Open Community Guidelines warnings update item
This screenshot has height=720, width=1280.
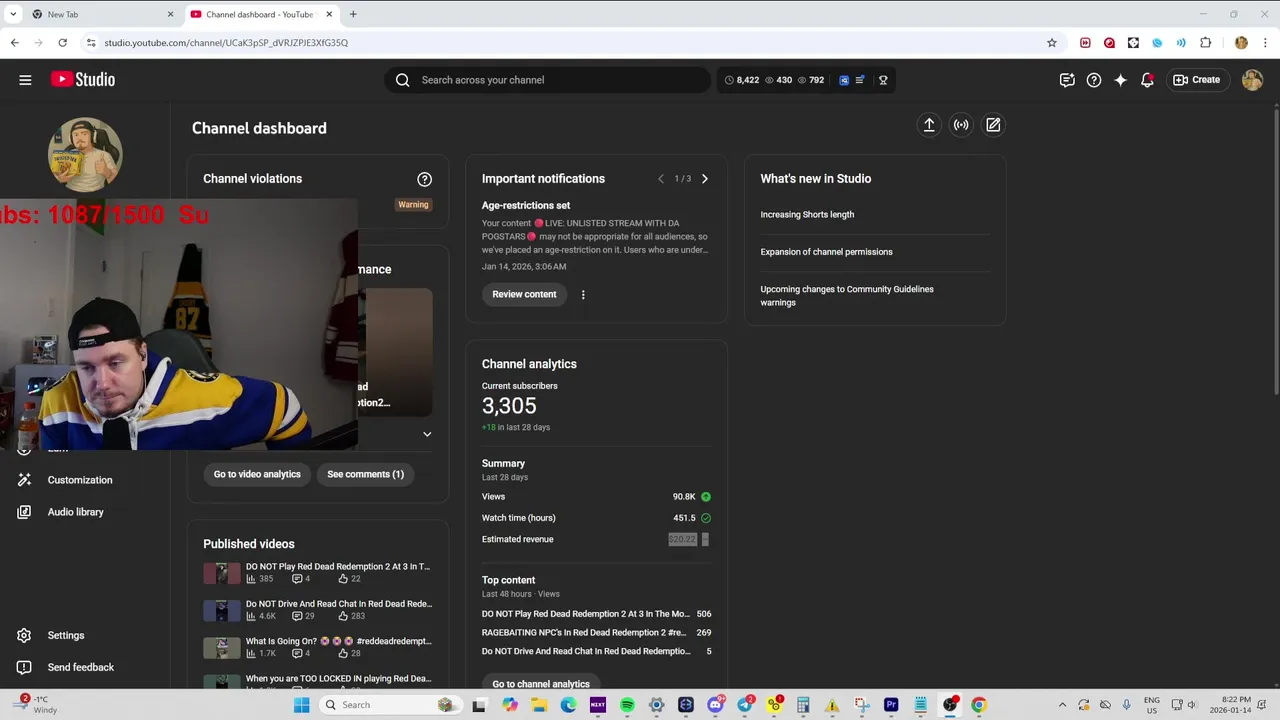[x=847, y=296]
